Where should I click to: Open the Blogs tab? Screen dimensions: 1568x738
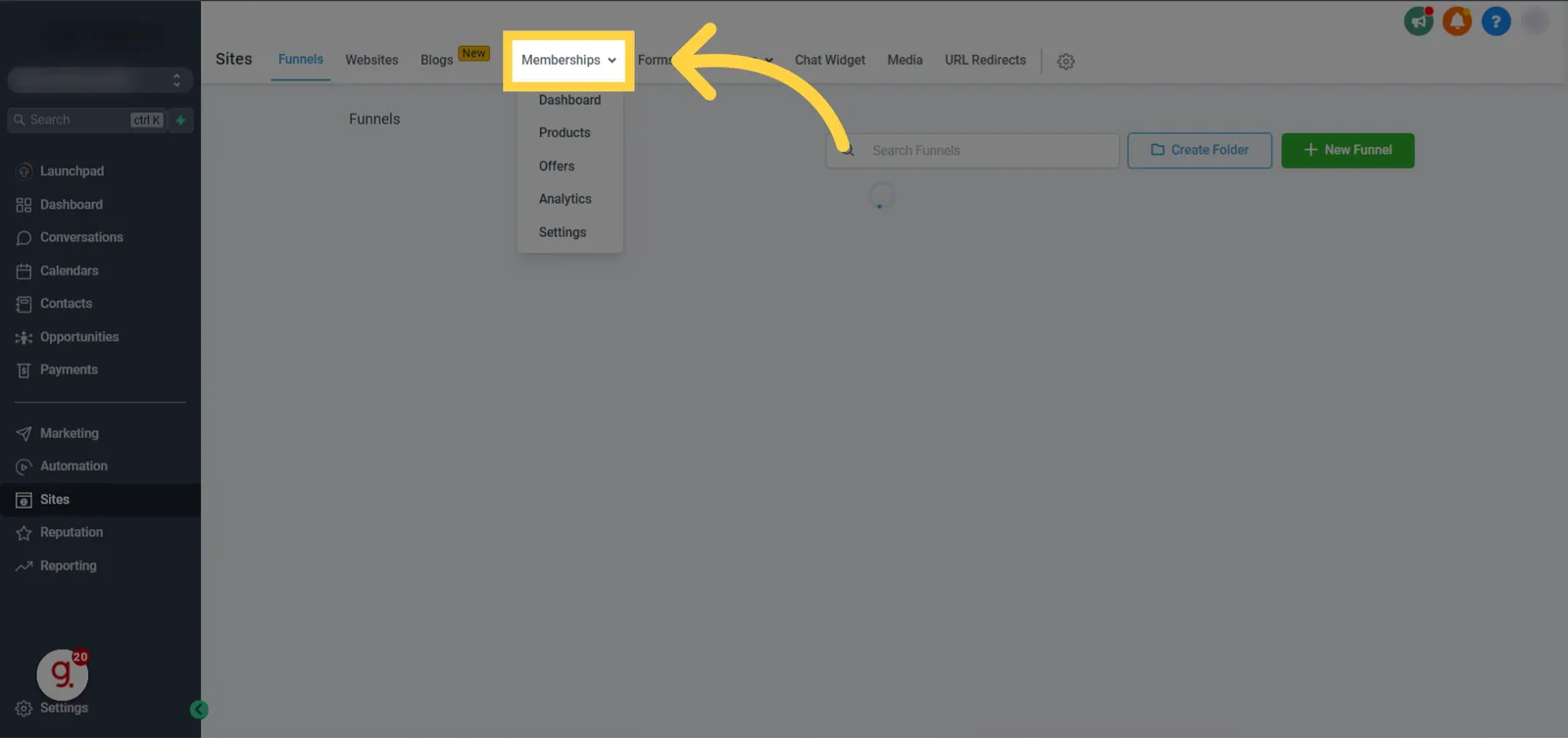tap(437, 60)
